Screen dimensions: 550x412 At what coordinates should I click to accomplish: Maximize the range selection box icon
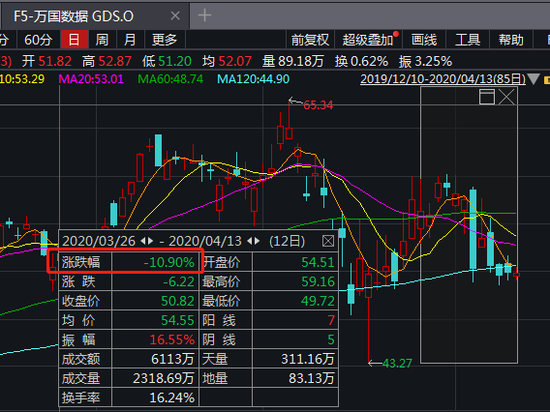[x=487, y=96]
